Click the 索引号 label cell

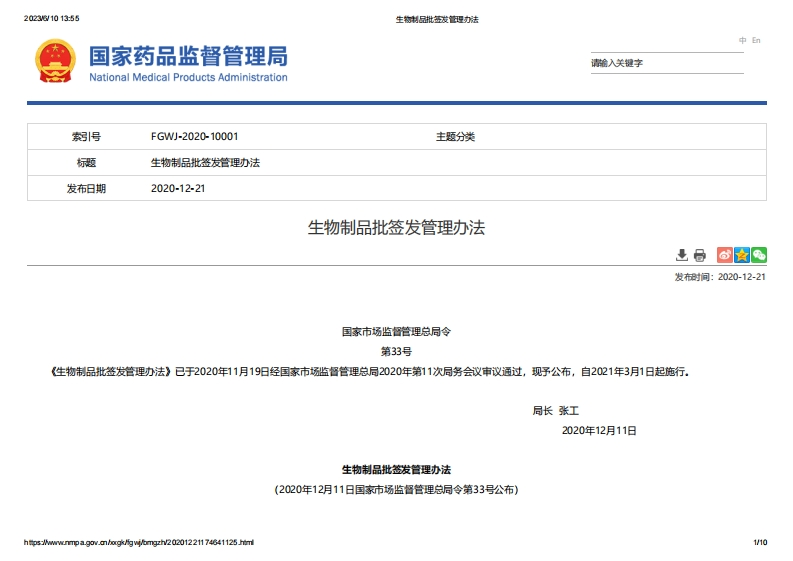(x=86, y=136)
